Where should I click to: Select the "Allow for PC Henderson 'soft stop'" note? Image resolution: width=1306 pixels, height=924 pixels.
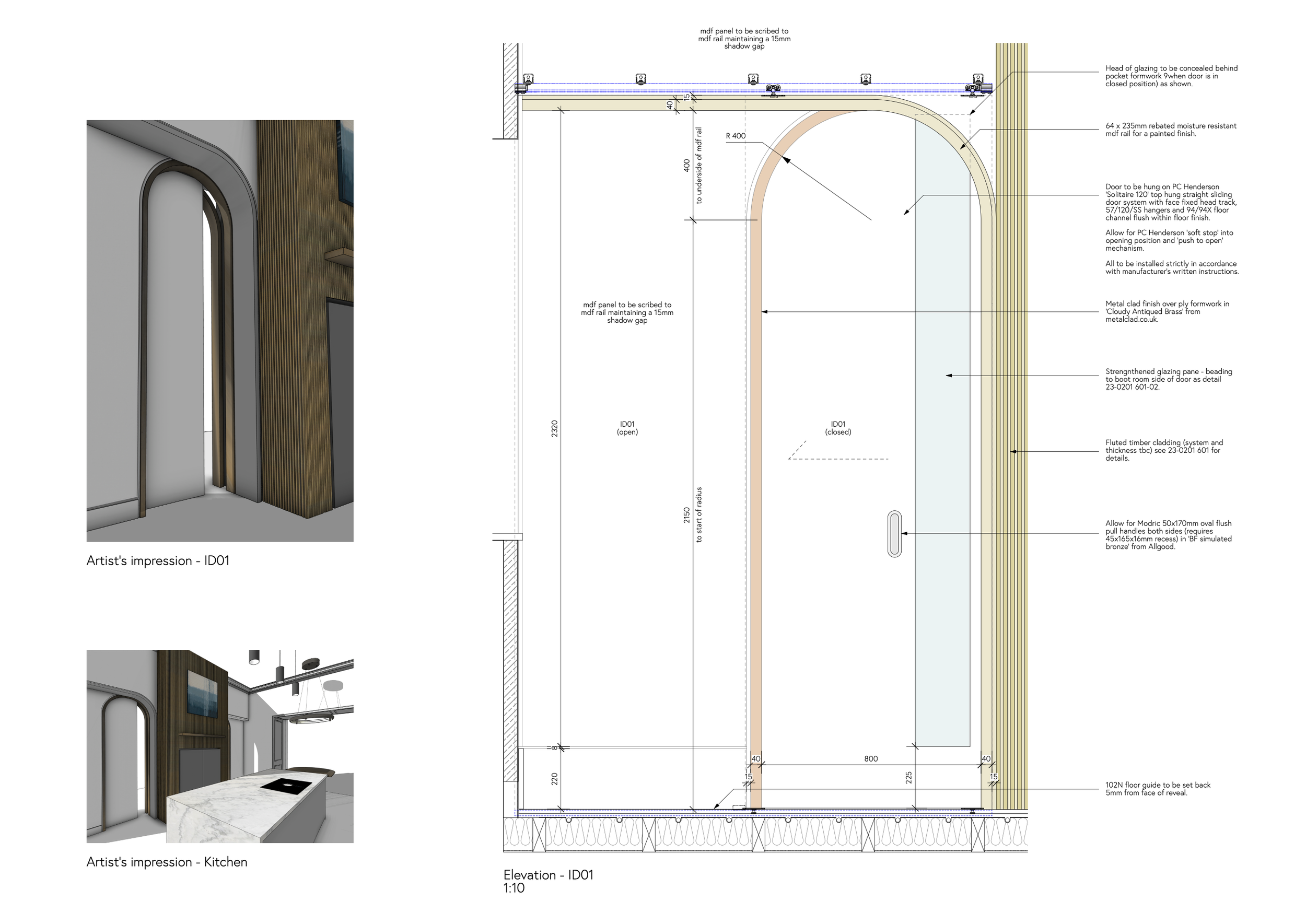coord(1169,240)
